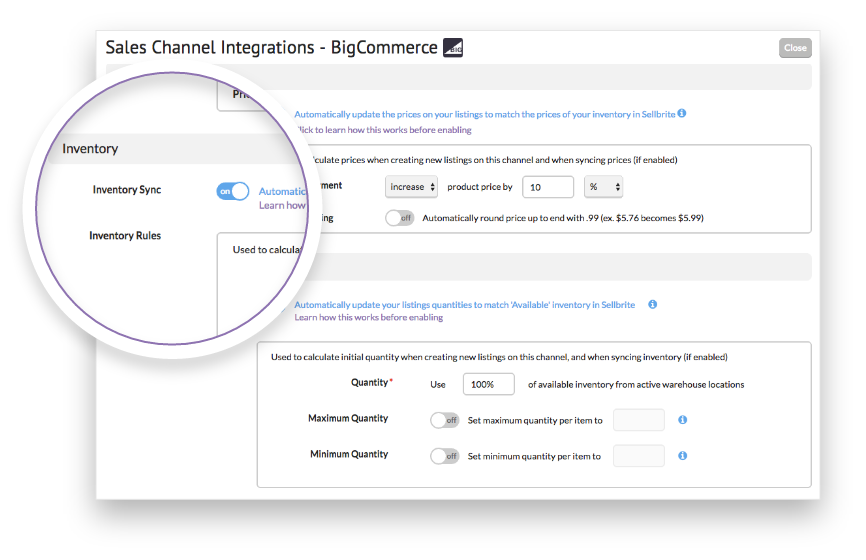
Task: Turn off the Inventory Sync toggle
Action: click(x=233, y=191)
